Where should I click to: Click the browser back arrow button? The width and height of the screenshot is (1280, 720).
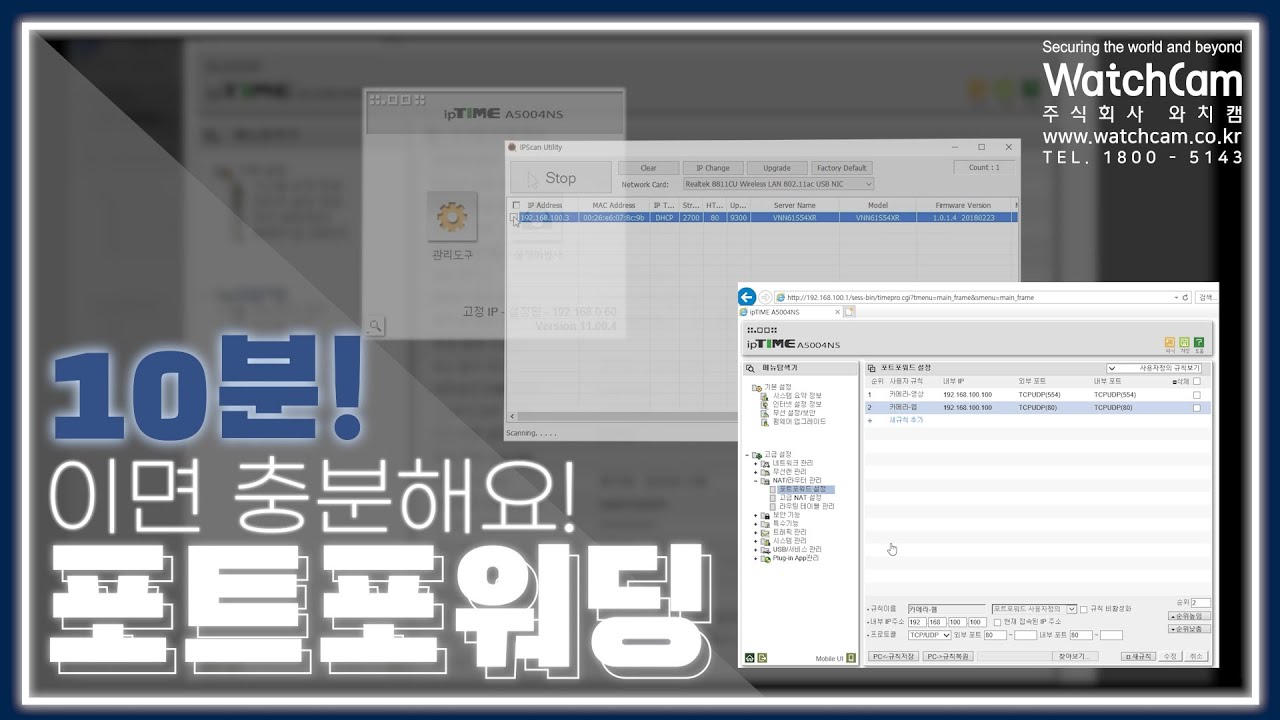[x=746, y=297]
